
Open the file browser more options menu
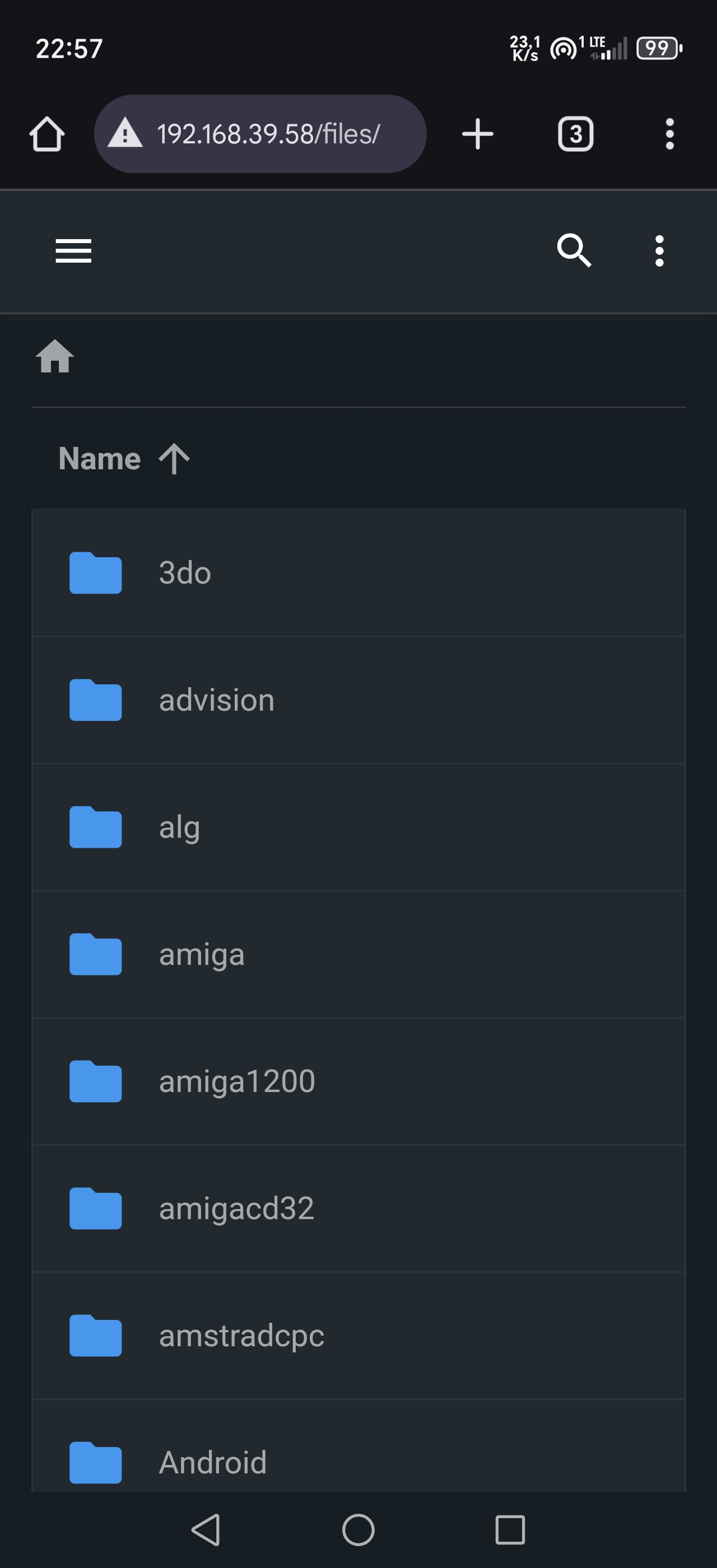[x=659, y=251]
